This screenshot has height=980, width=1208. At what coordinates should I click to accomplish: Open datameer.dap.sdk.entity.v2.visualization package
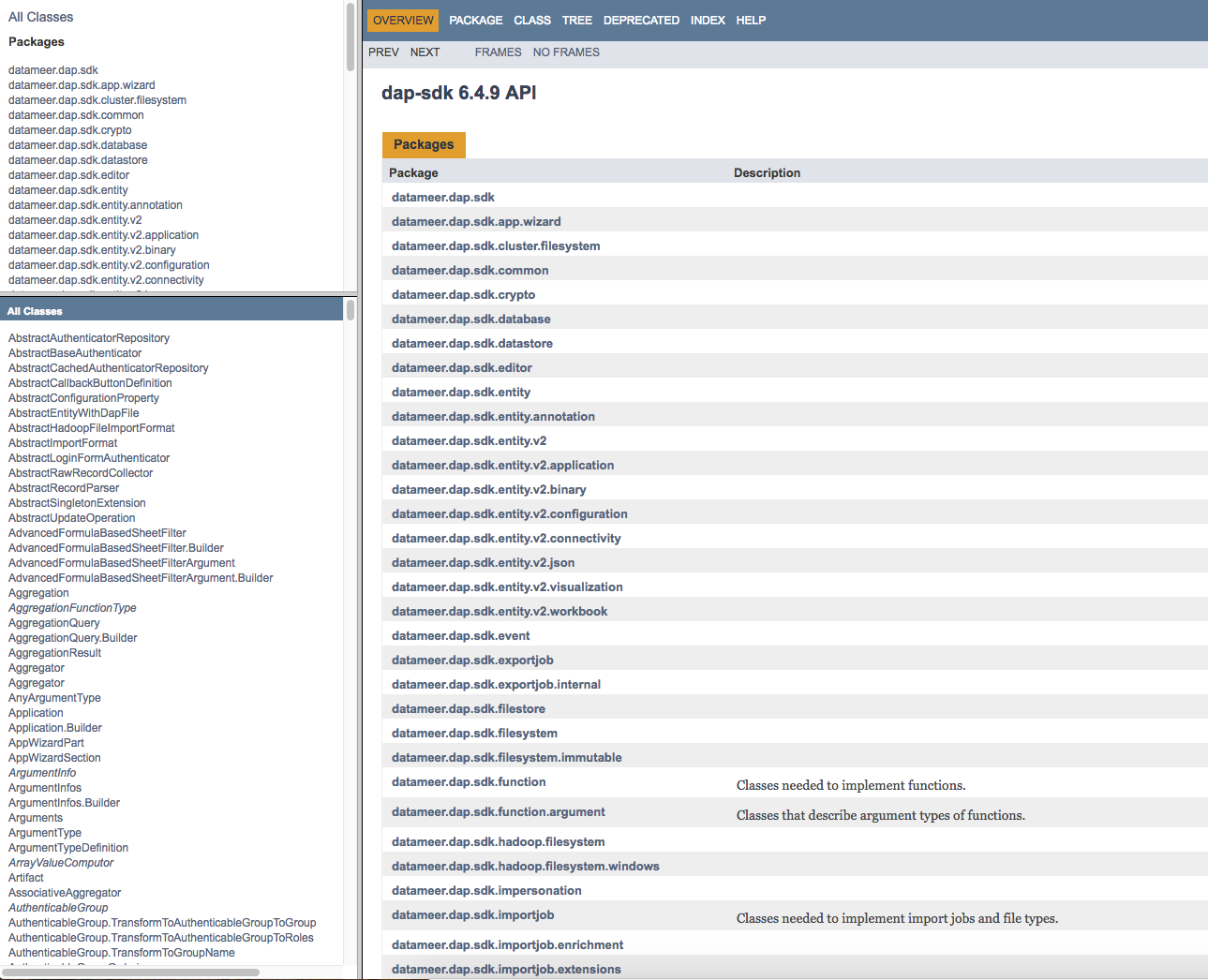coord(507,587)
